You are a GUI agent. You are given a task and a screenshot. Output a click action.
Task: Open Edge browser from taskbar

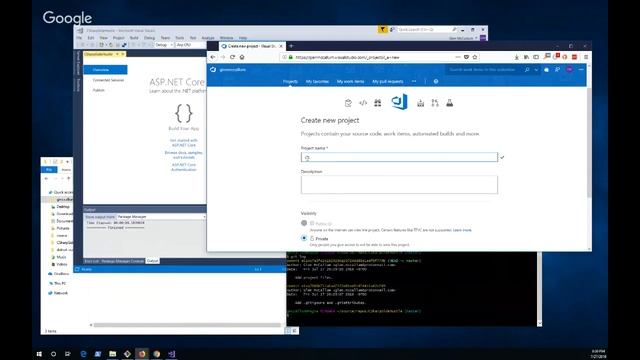tap(83, 354)
